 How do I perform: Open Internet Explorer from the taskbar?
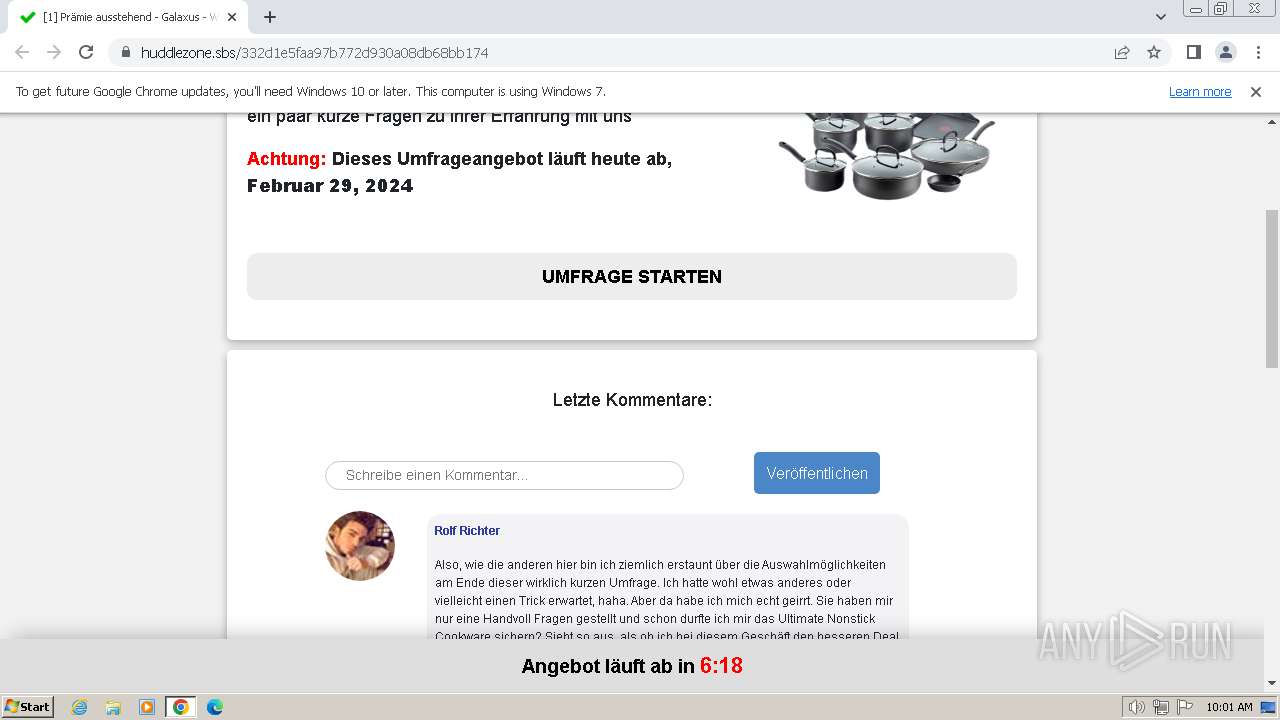point(80,707)
